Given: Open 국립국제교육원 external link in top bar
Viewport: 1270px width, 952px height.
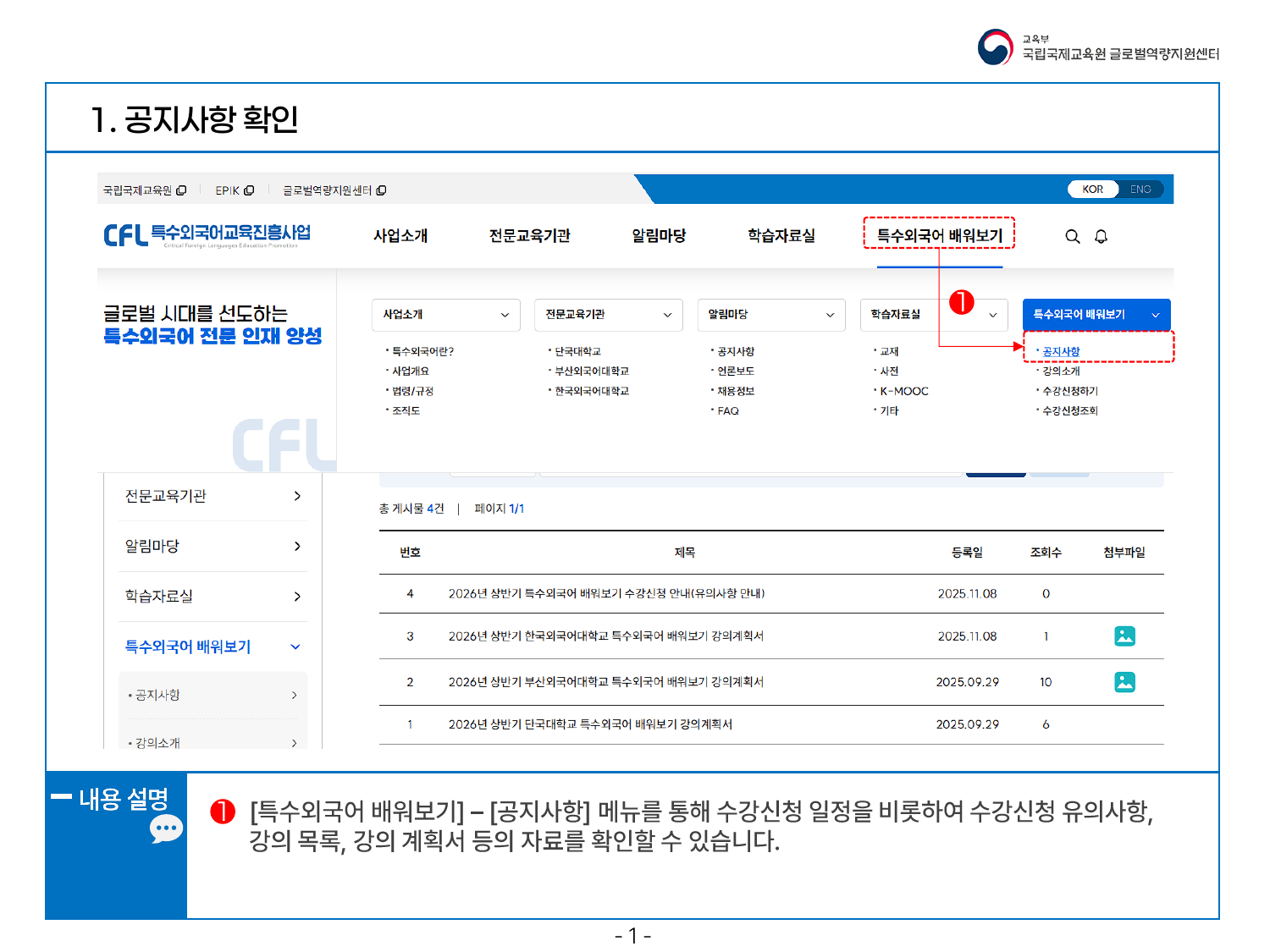Looking at the screenshot, I should click(x=144, y=190).
